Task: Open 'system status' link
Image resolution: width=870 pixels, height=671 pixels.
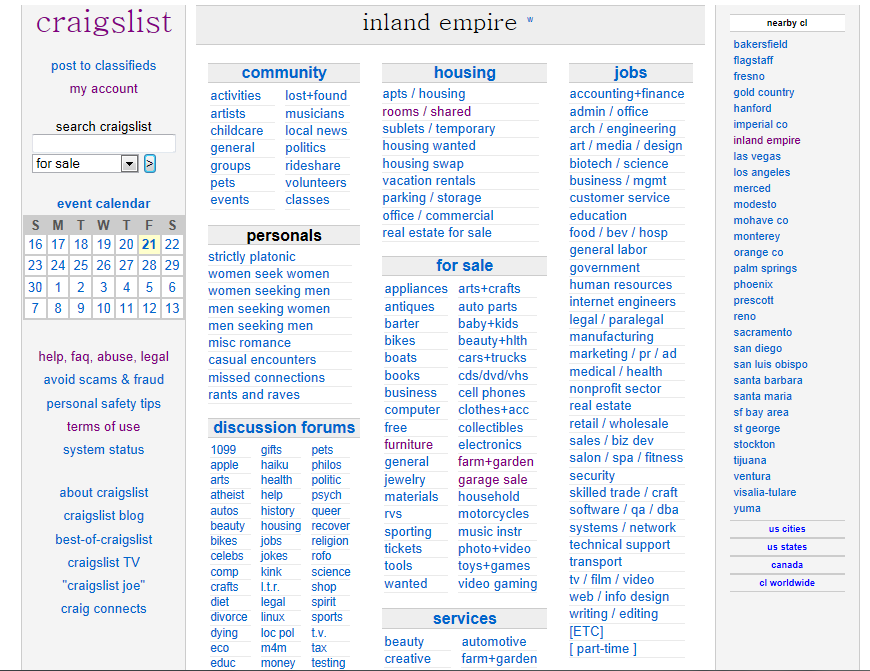Action: (104, 450)
